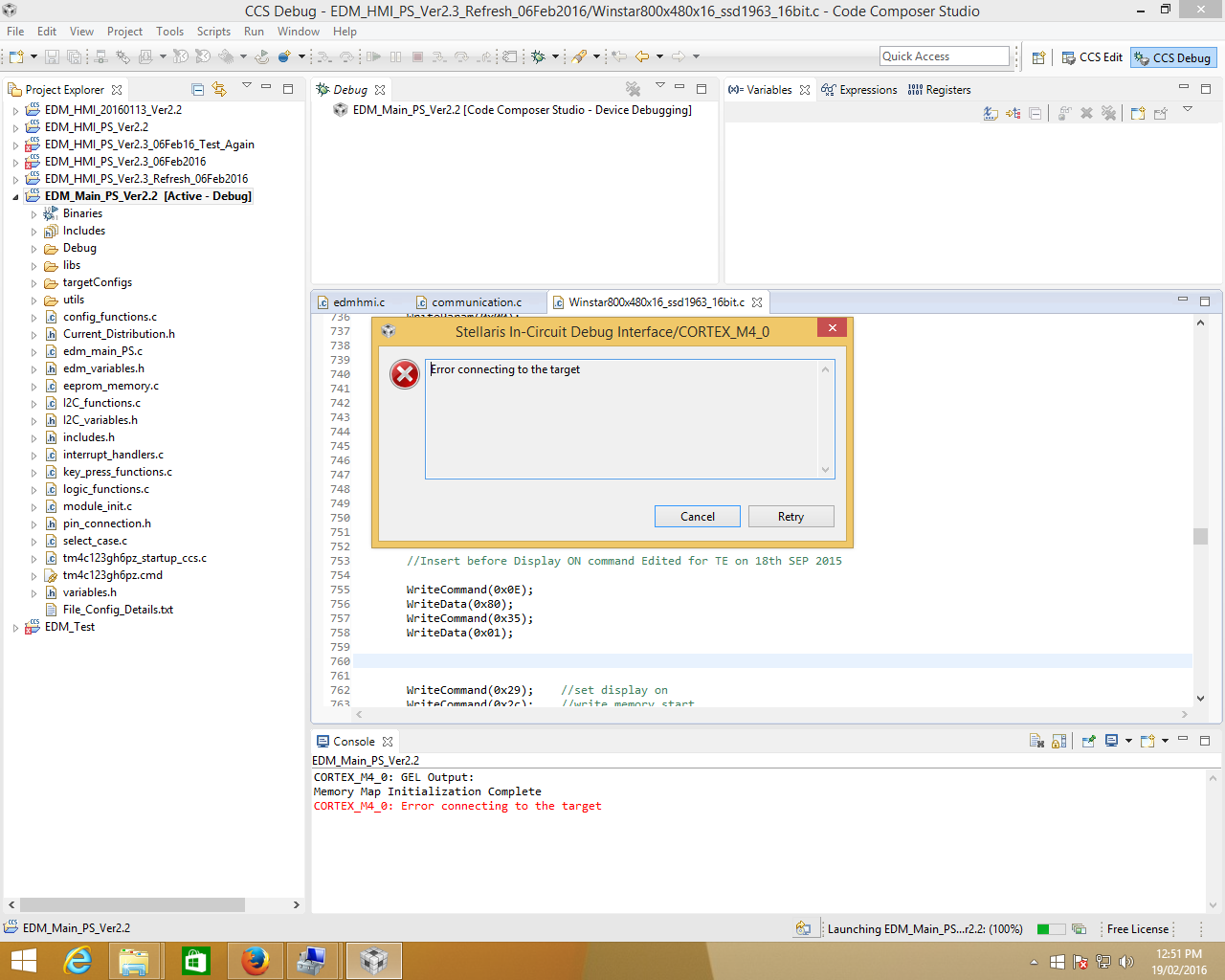Viewport: 1225px width, 980px height.
Task: Toggle Link with Editor in Project Explorer
Action: (x=219, y=90)
